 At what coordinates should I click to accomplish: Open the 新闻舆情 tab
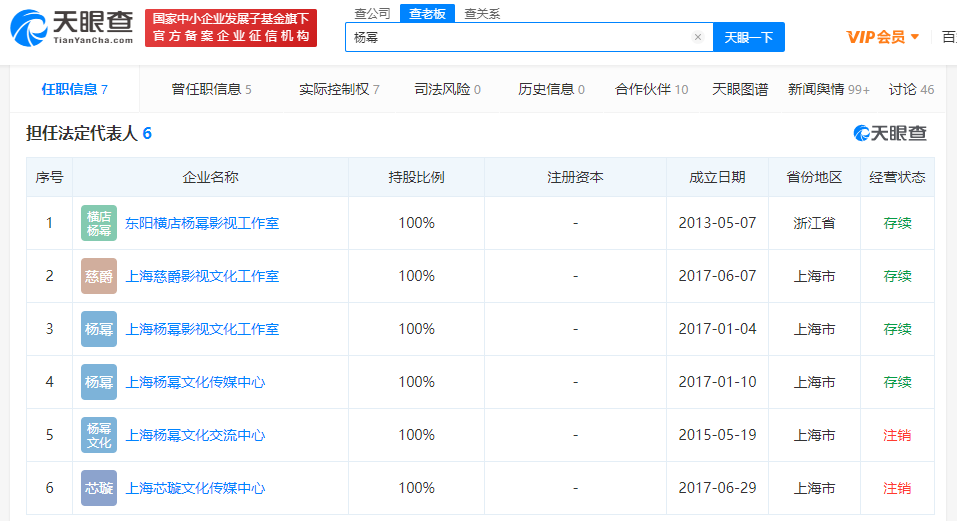click(828, 89)
